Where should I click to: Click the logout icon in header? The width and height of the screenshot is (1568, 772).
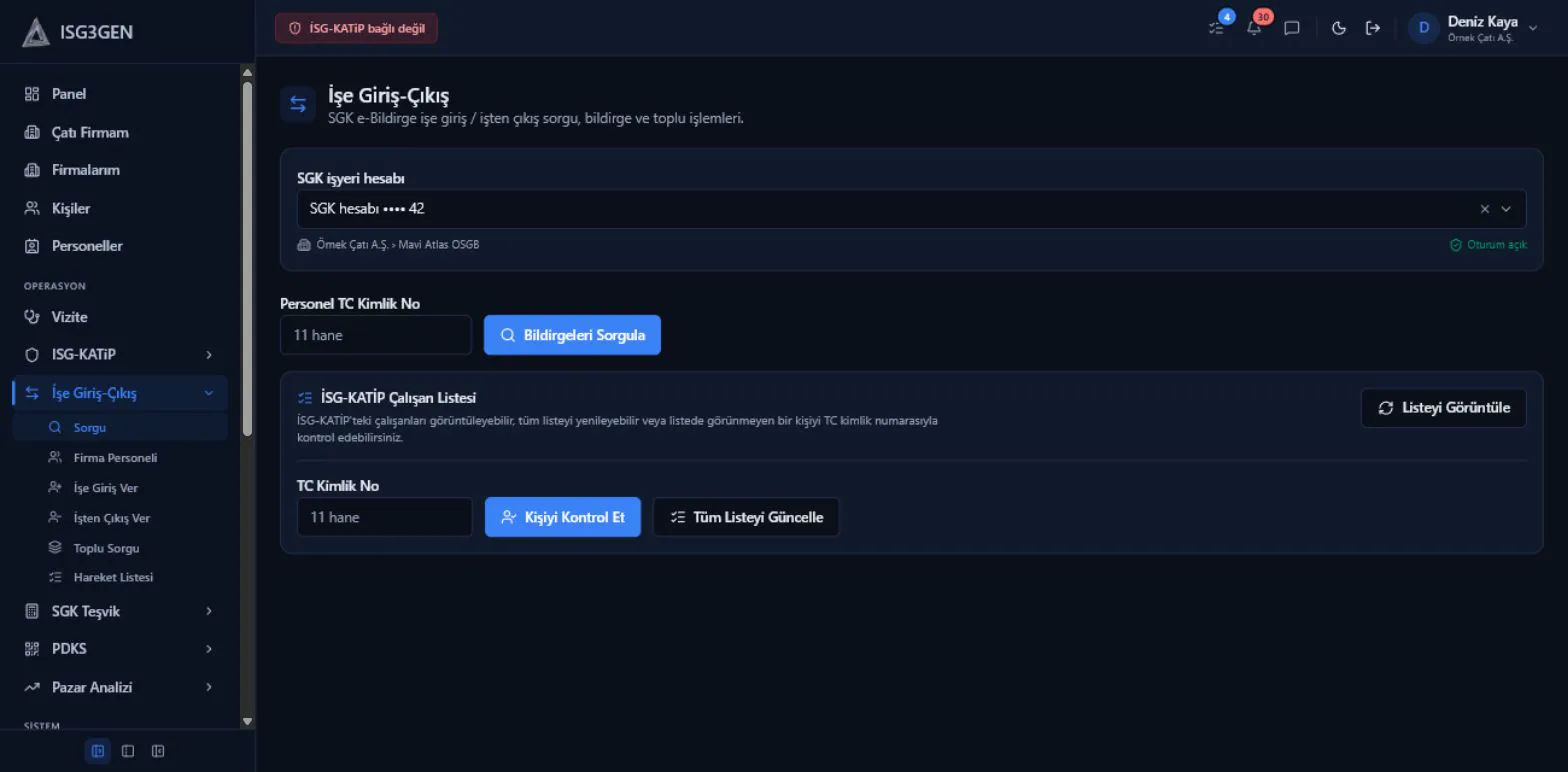(1373, 28)
